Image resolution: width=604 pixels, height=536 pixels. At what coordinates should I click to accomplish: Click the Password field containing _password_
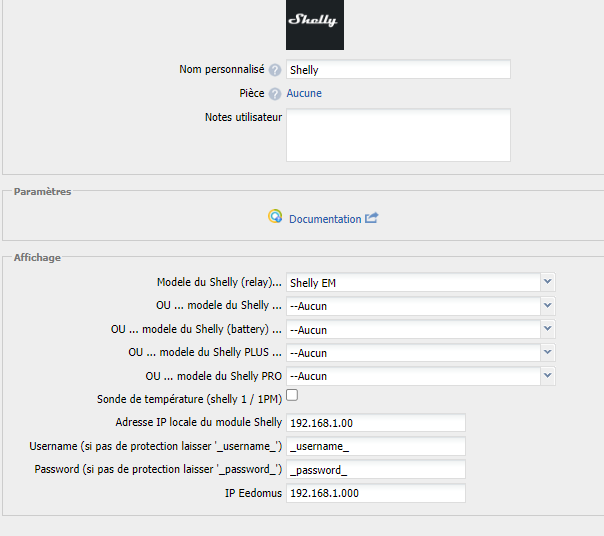pos(376,469)
